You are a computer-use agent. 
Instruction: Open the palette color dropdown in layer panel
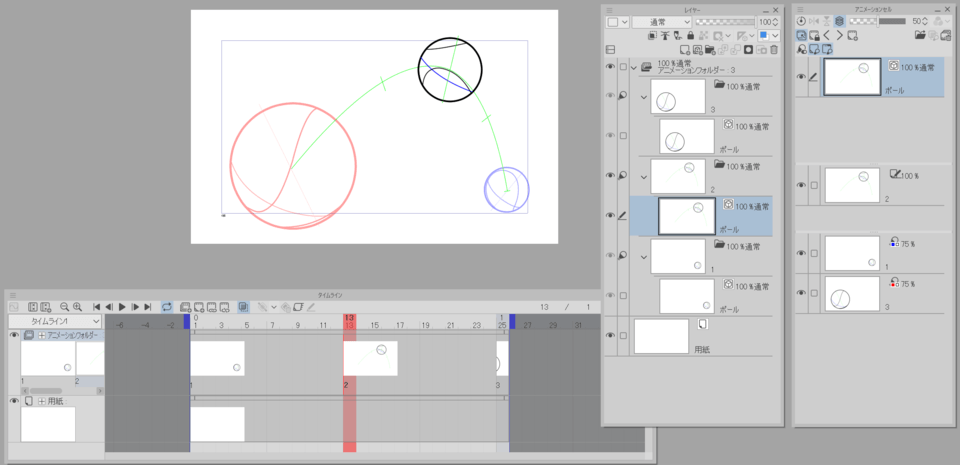point(617,22)
